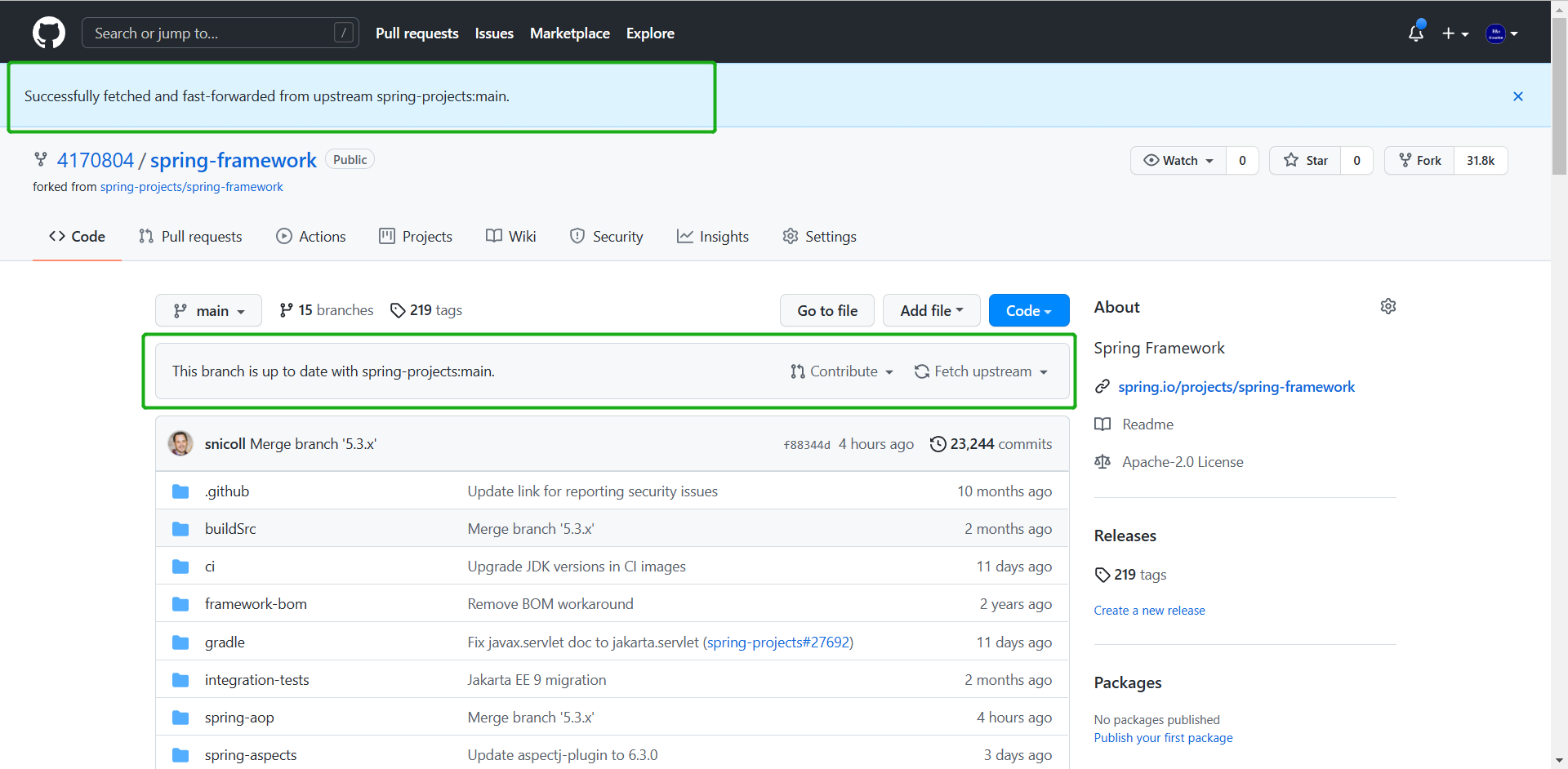Viewport: 1568px width, 769px height.
Task: Open the Wiki tab
Action: [511, 236]
